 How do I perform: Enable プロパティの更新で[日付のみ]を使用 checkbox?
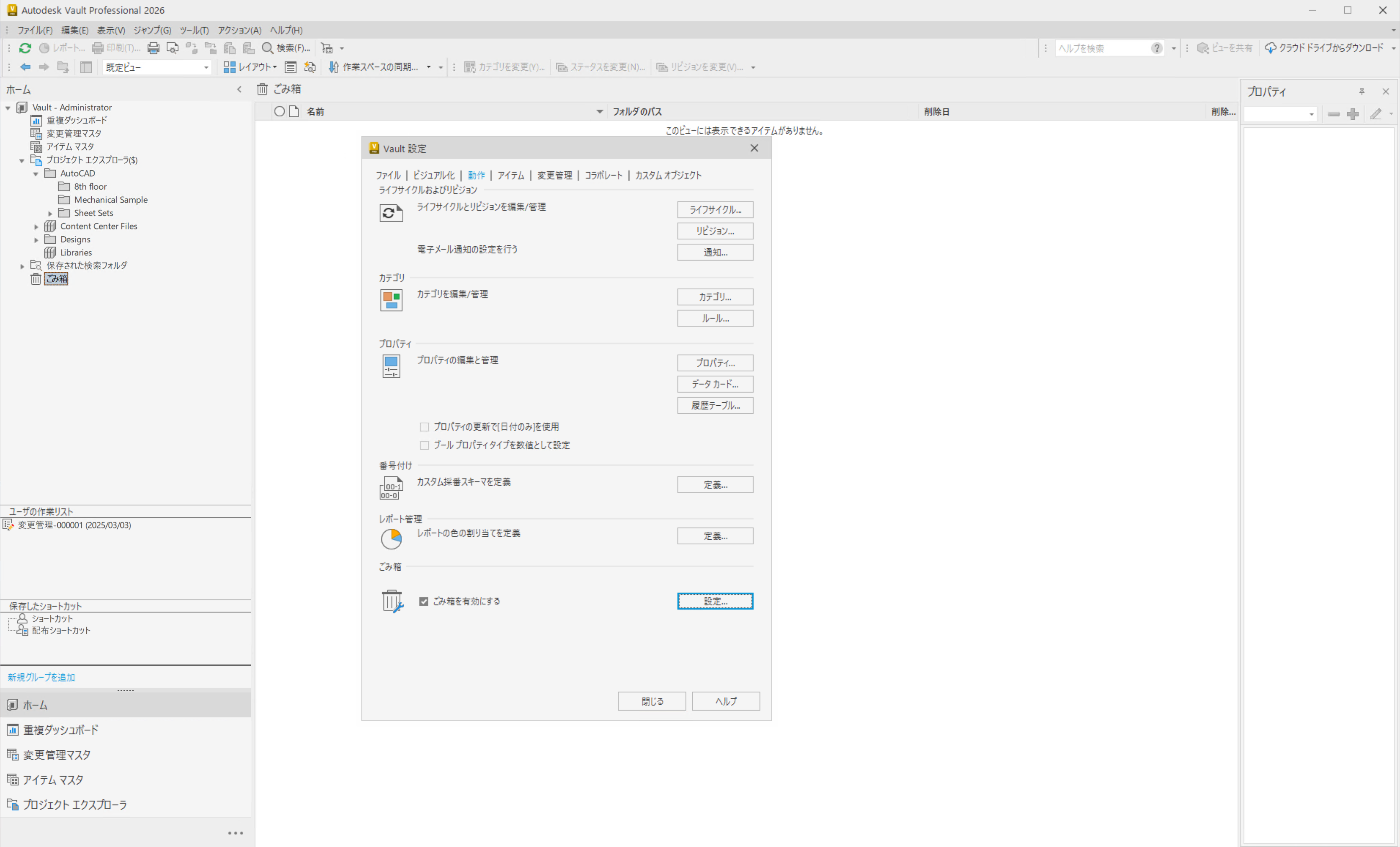pos(424,427)
